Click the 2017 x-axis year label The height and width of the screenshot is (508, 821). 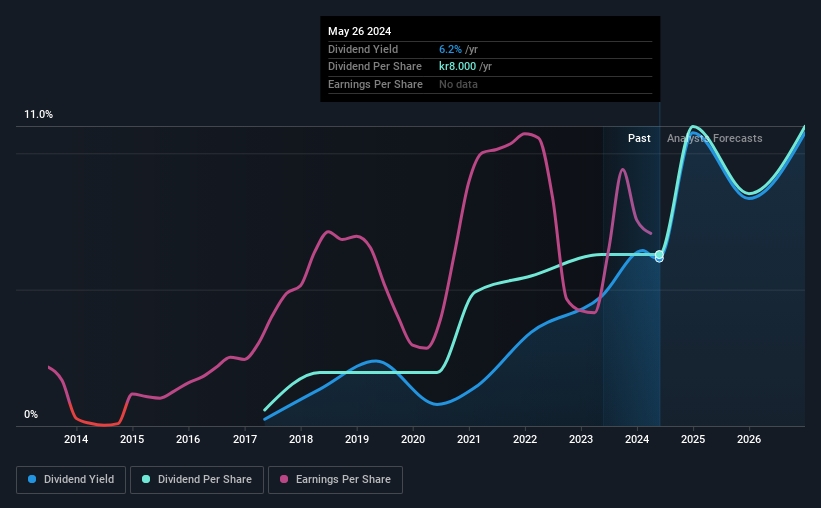click(x=245, y=439)
